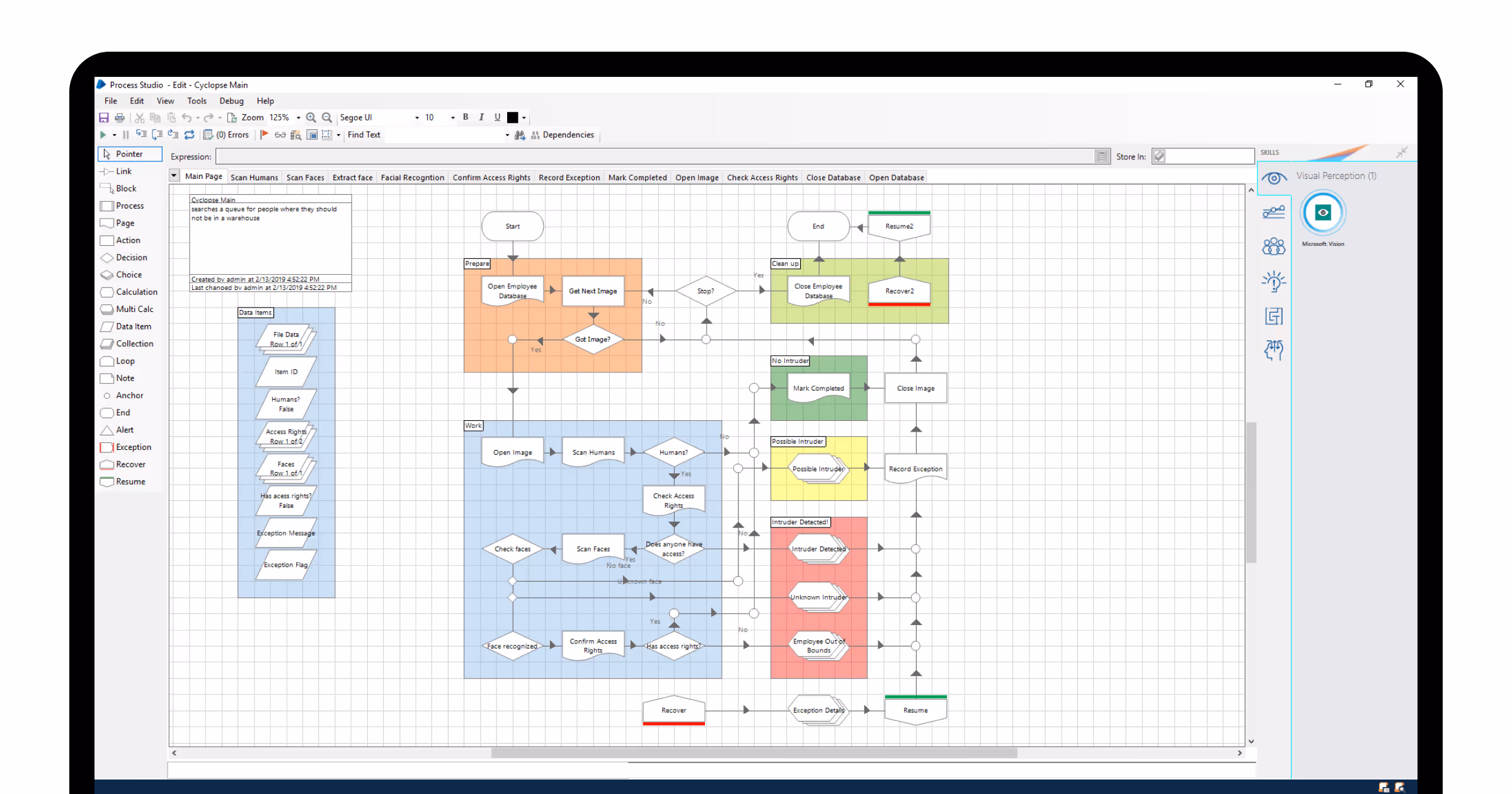Viewport: 1512px width, 794px height.
Task: Toggle Underline text formatting
Action: [497, 117]
